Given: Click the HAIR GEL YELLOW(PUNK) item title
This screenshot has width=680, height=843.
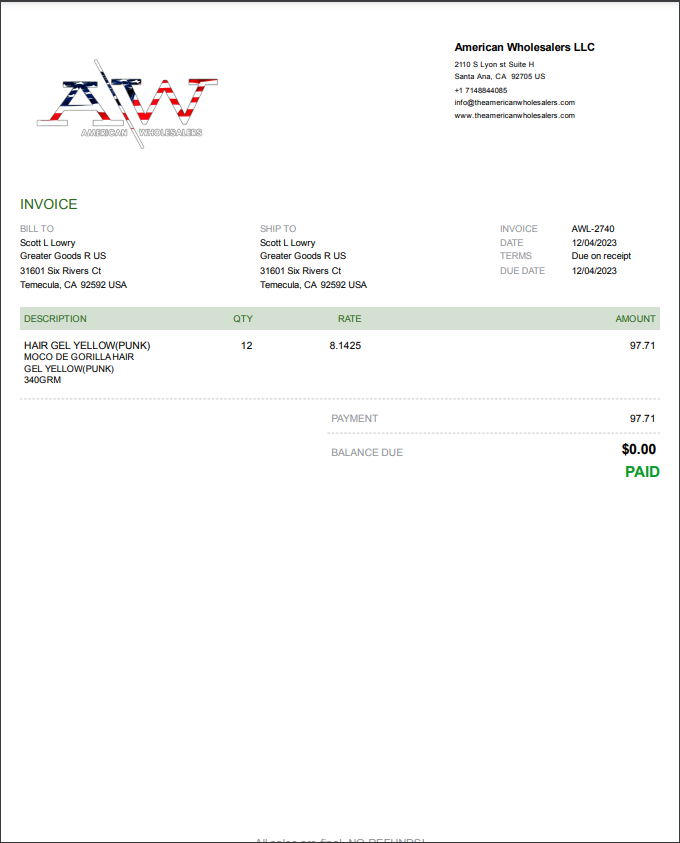Looking at the screenshot, I should (87, 345).
